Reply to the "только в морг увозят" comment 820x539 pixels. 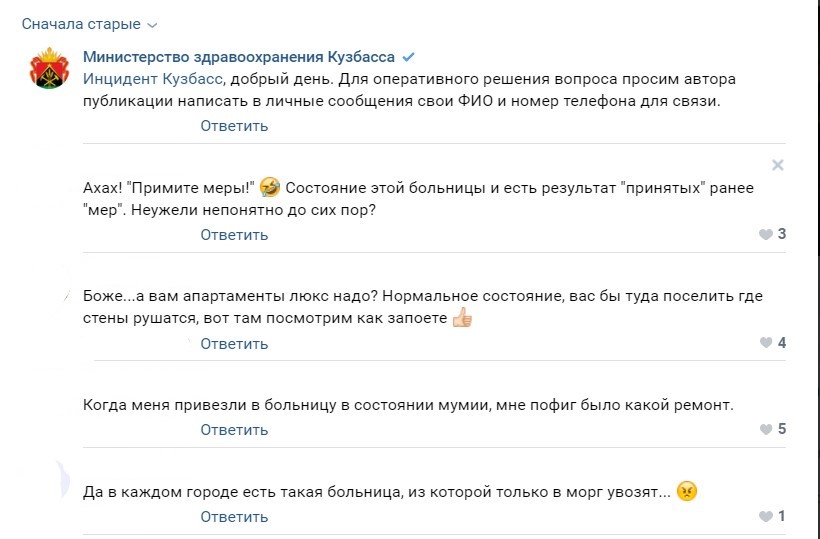[x=234, y=517]
